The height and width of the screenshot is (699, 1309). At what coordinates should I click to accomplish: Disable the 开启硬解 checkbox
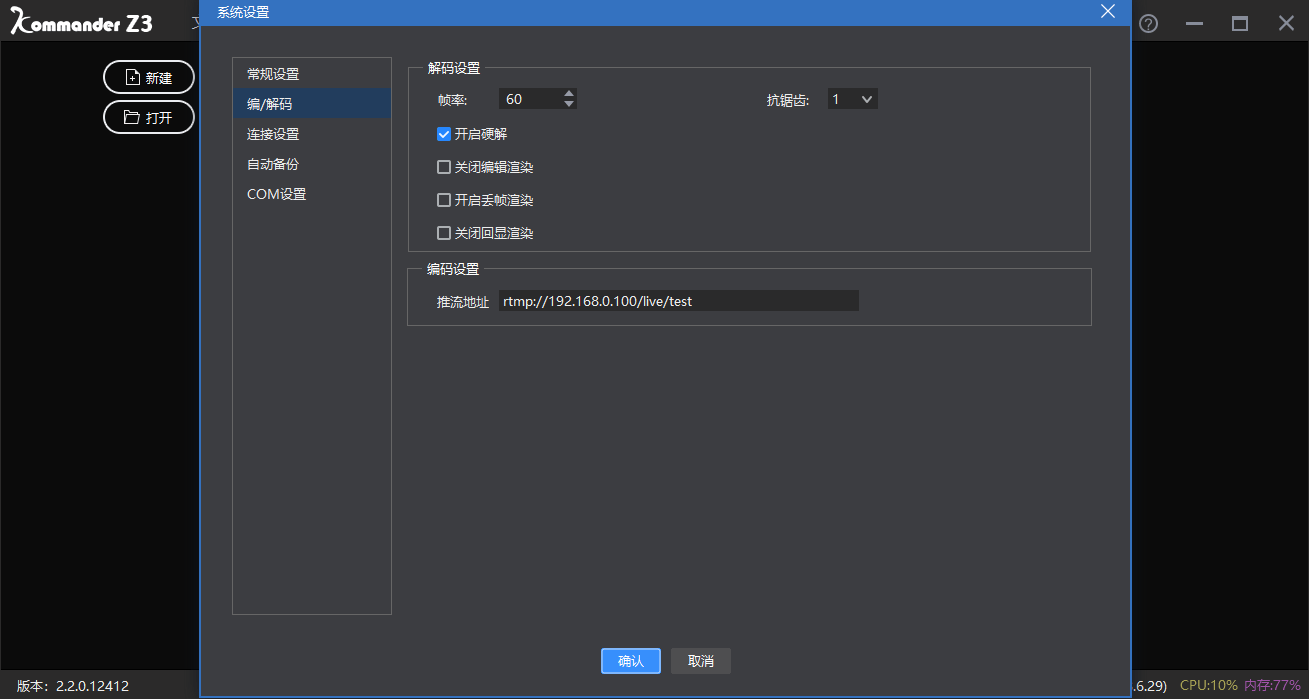[443, 133]
